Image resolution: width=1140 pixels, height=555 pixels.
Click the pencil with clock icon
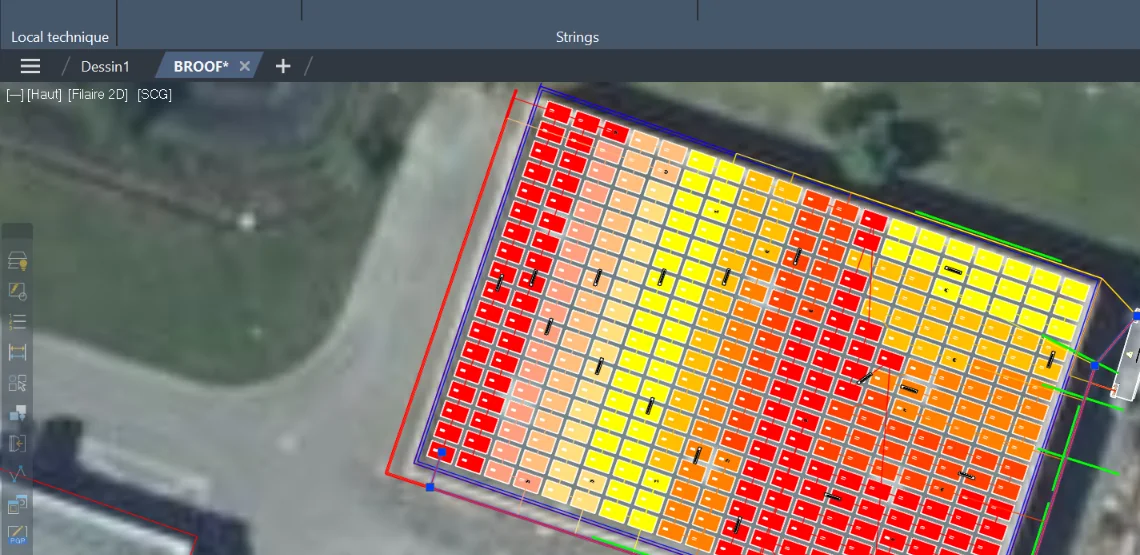(x=17, y=292)
